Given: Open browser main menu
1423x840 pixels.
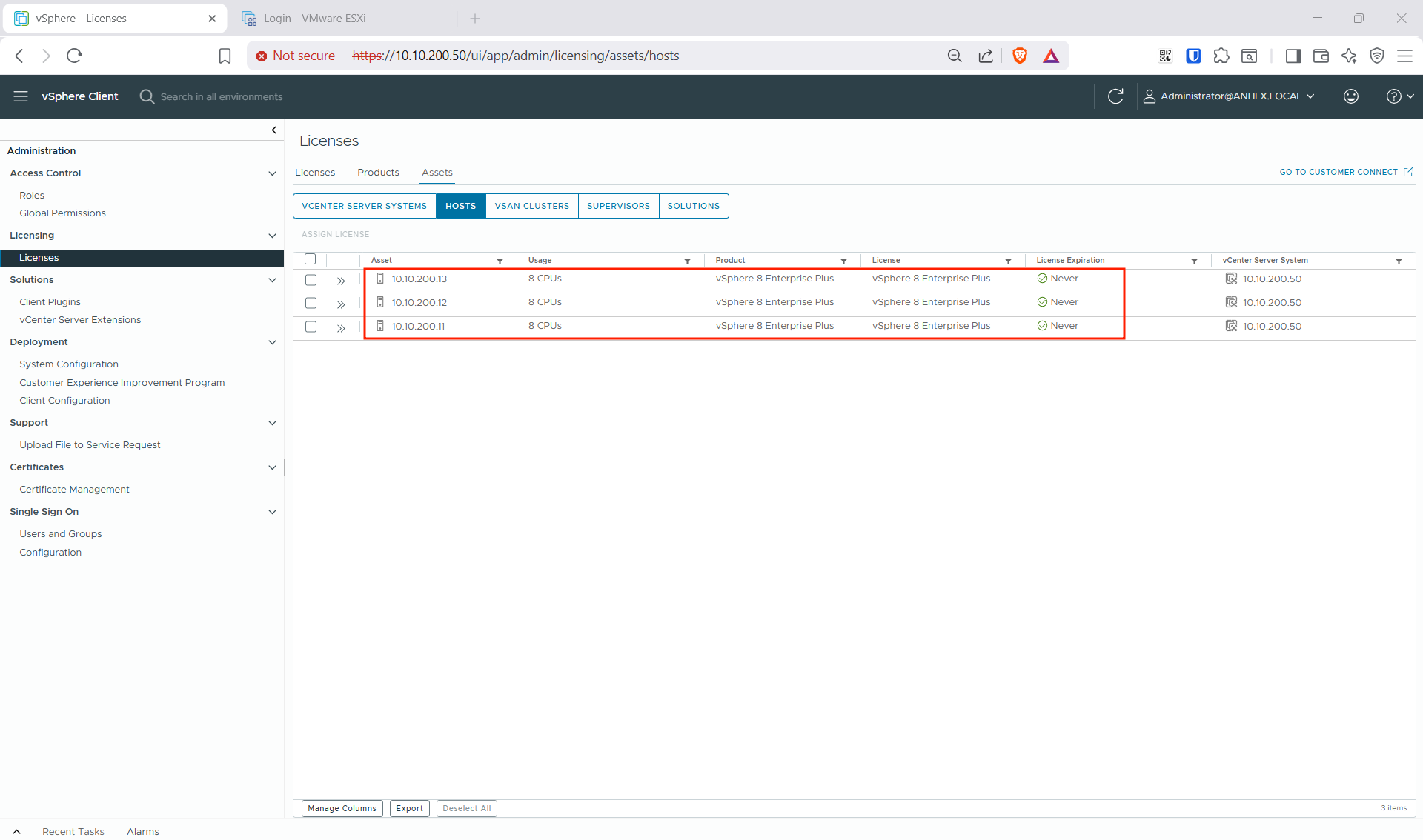Looking at the screenshot, I should [1404, 56].
